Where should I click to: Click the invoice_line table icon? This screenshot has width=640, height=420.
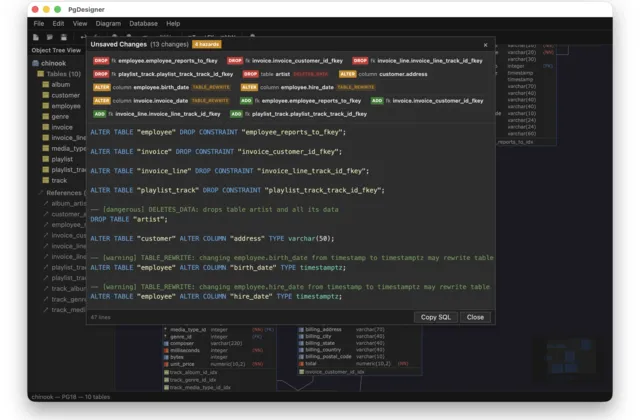coord(46,138)
